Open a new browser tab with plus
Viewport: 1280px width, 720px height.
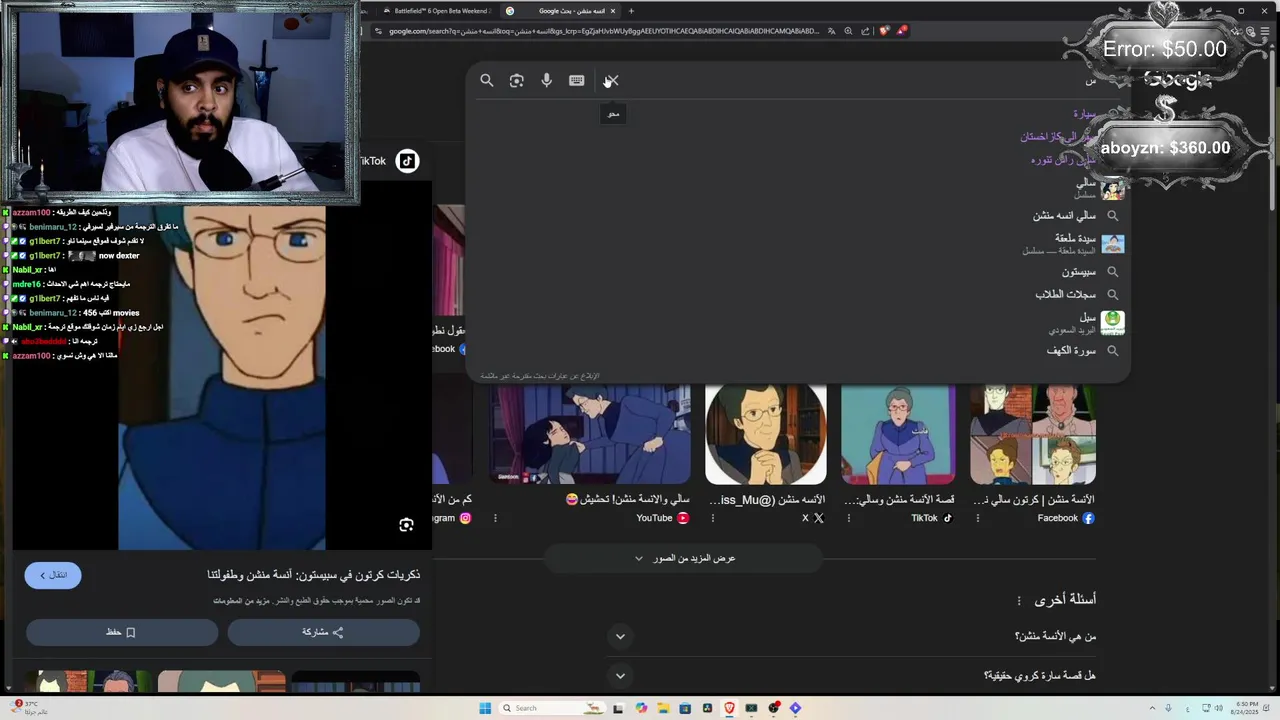point(631,11)
